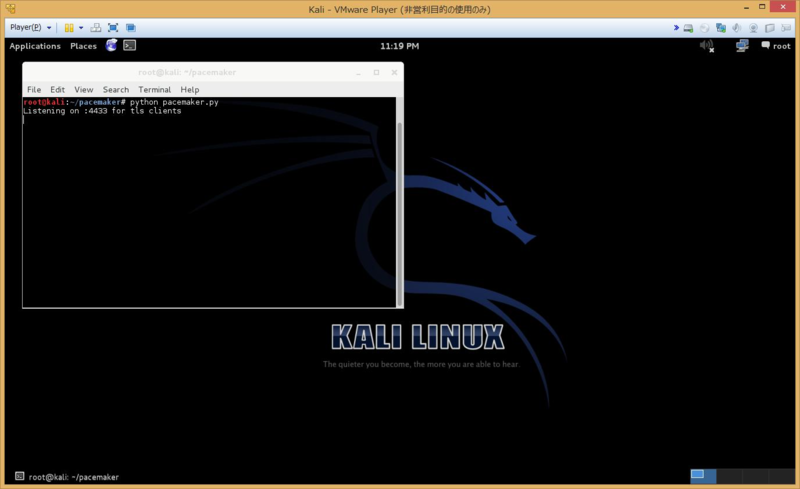Click the Send Ctrl+Alt+Del toolbar icon

(x=95, y=28)
